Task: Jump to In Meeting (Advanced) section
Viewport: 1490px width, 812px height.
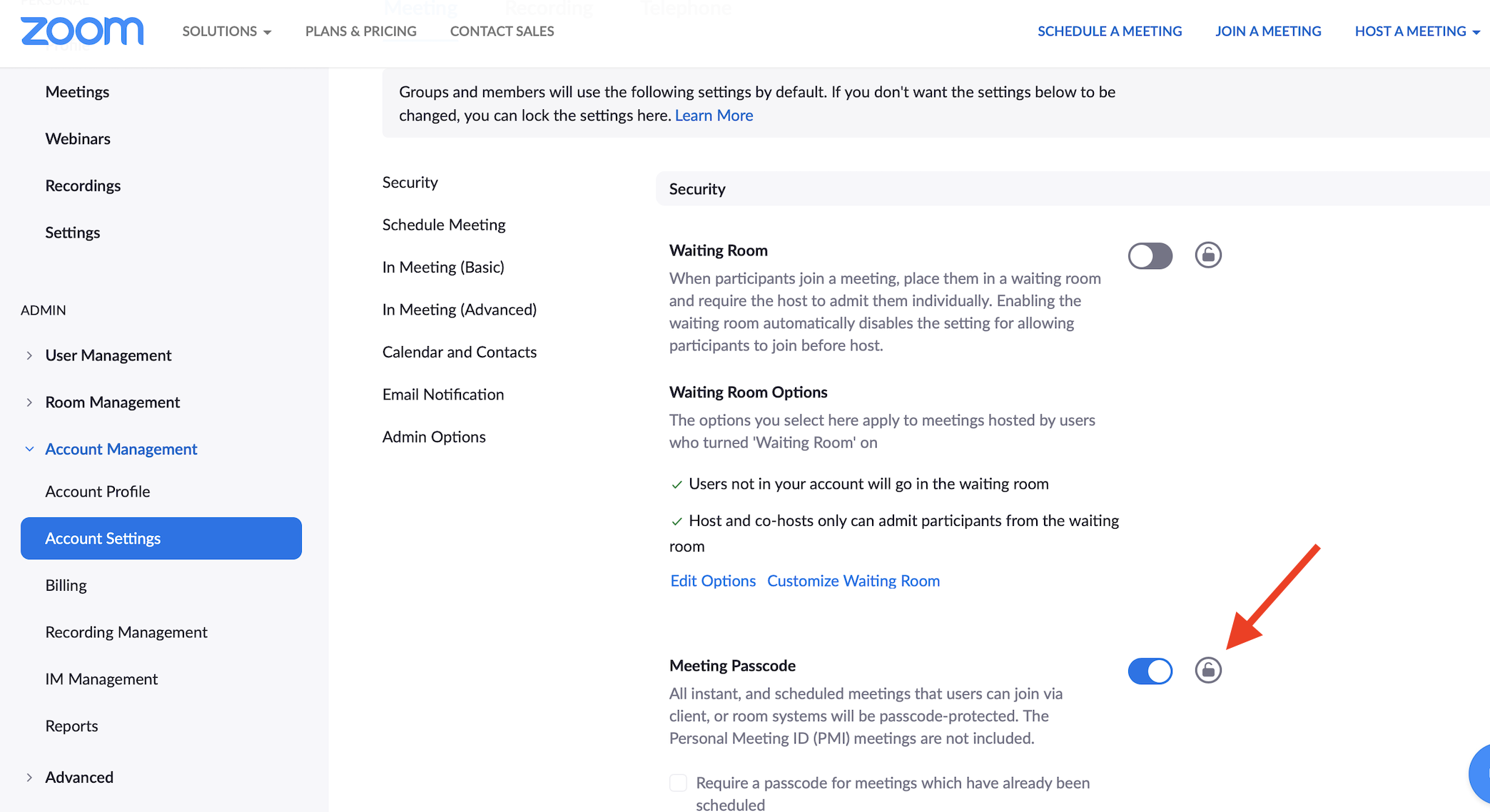Action: tap(459, 310)
